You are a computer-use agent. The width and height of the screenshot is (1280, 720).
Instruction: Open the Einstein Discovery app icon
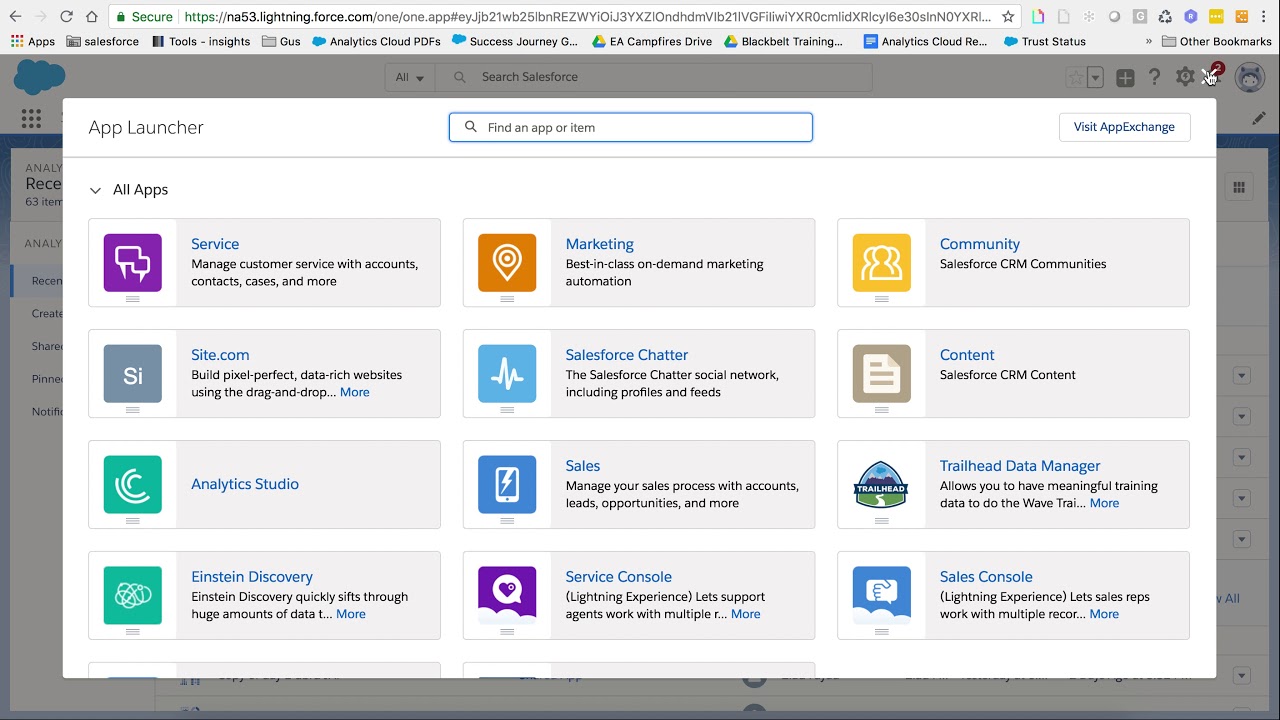click(x=133, y=596)
